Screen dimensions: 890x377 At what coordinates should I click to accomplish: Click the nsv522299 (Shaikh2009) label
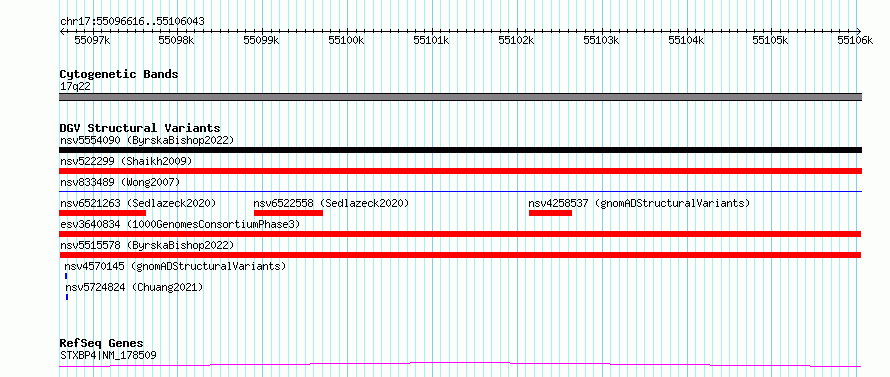[x=126, y=161]
